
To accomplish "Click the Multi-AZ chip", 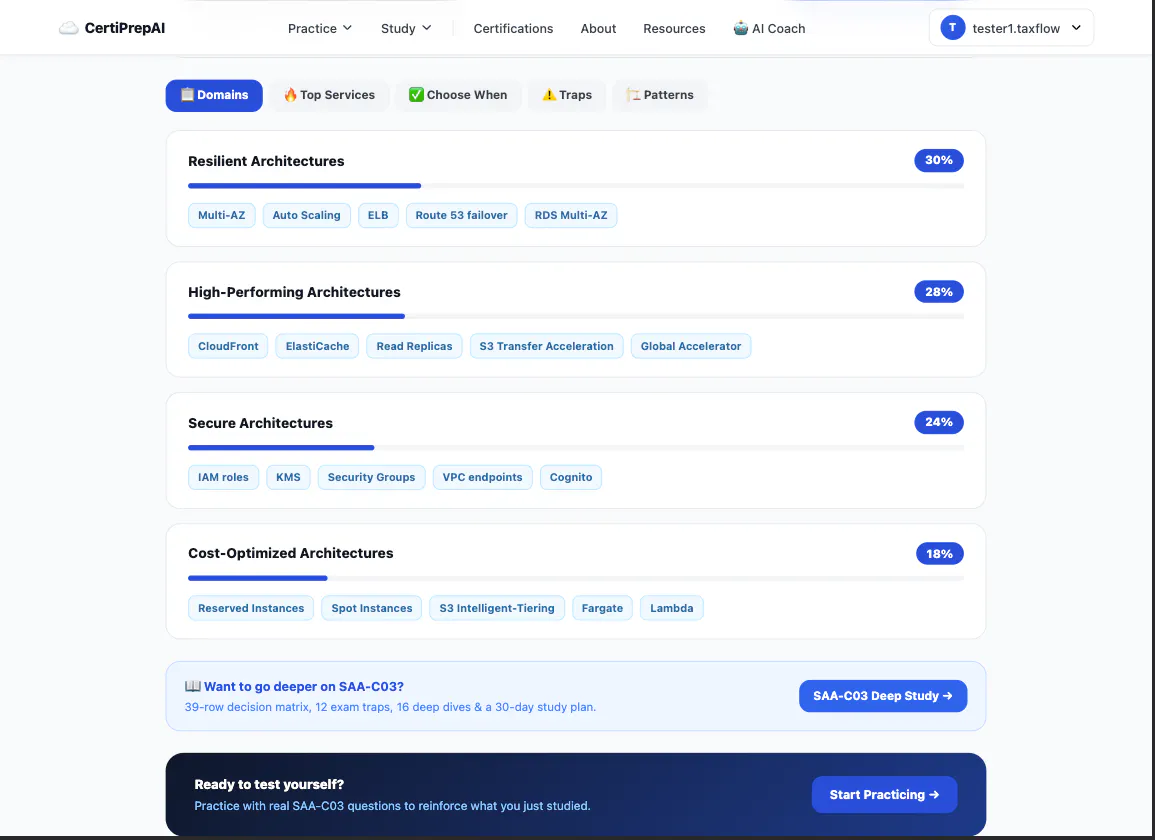I will (222, 215).
